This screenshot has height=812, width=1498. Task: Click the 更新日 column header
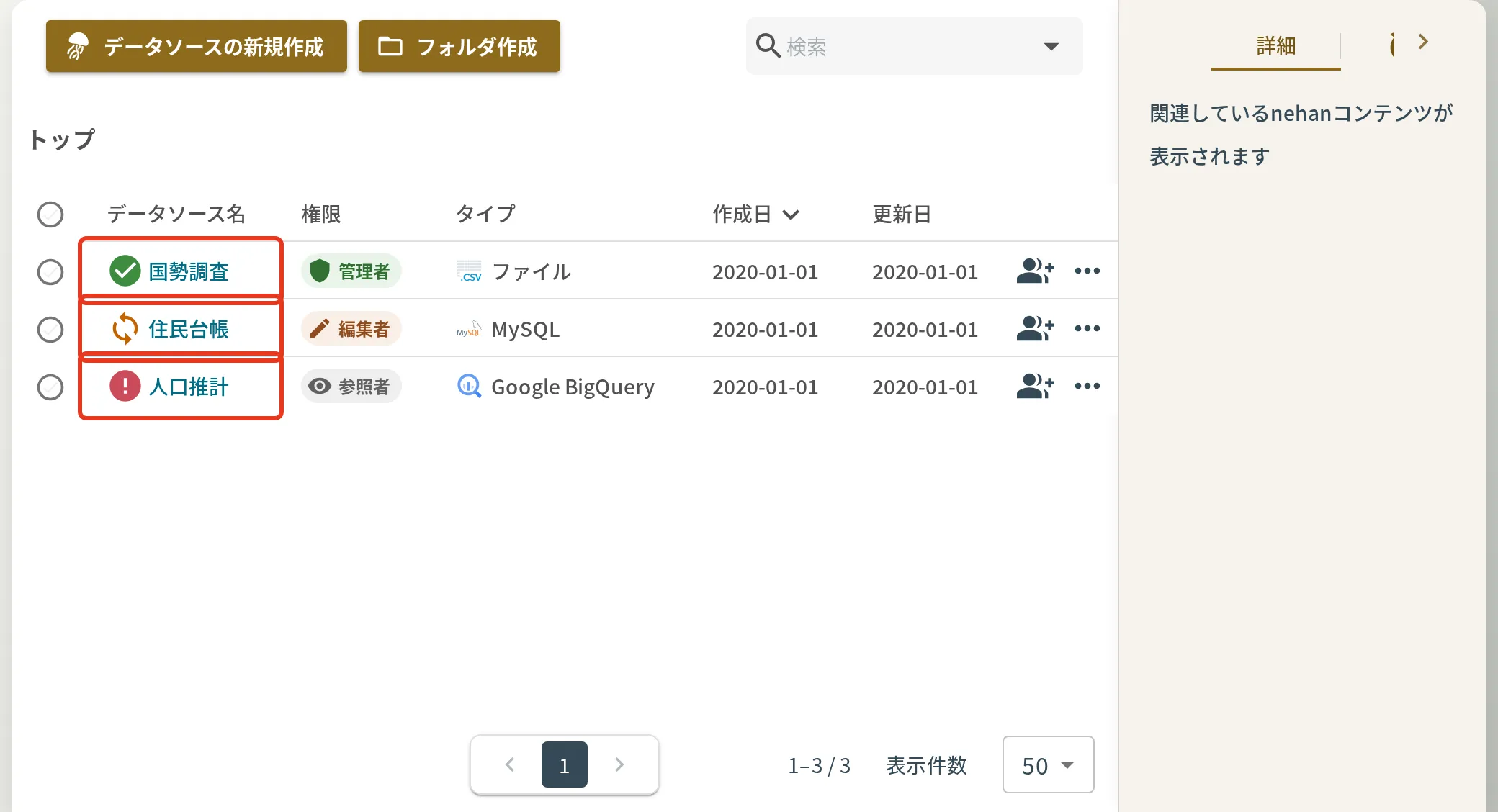[902, 214]
